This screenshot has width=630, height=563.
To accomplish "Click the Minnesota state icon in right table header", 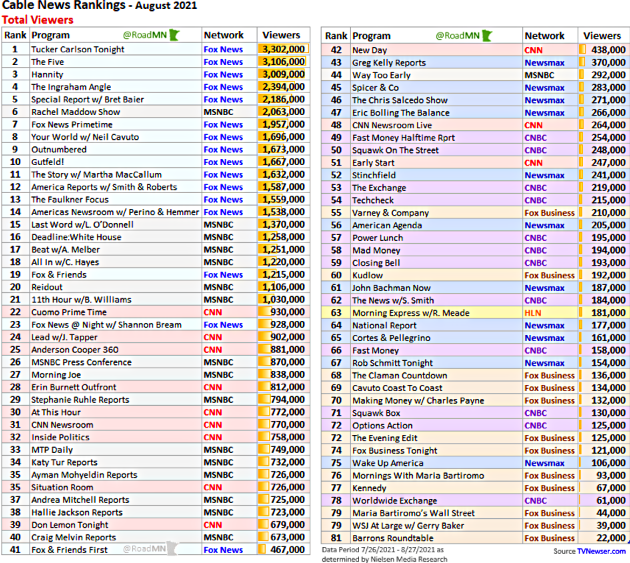I will tap(487, 36).
